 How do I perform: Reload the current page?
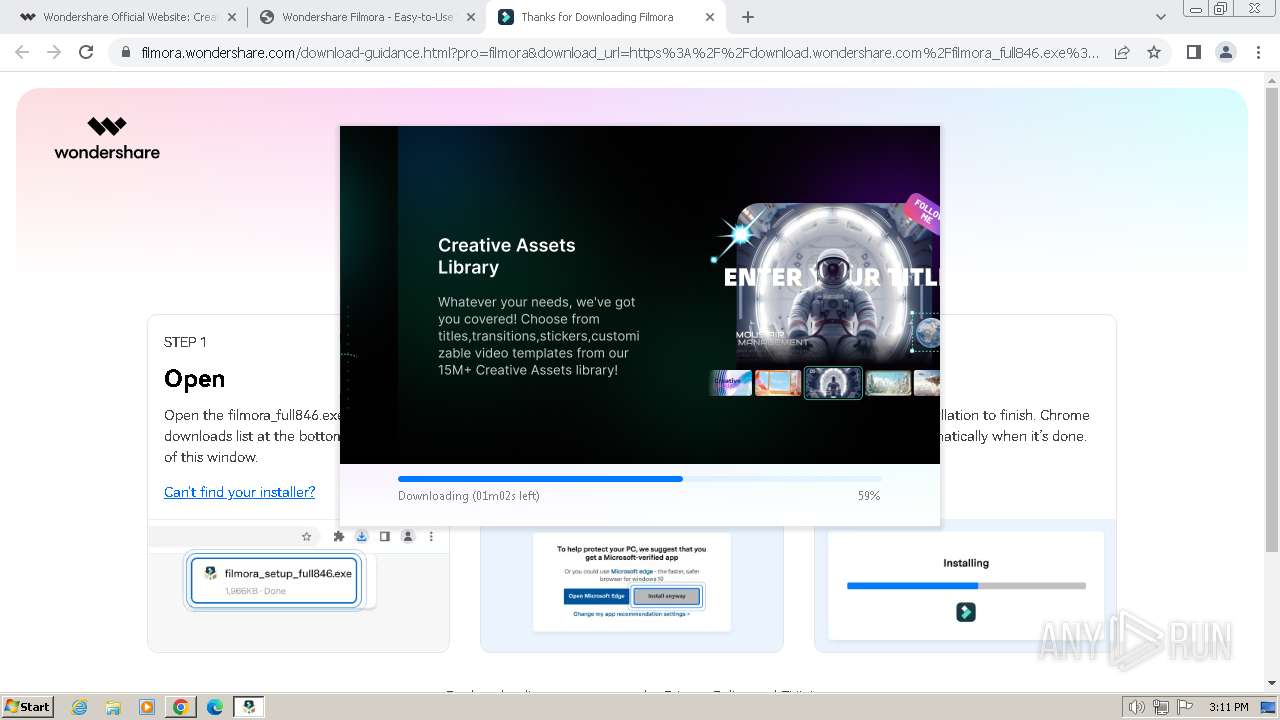click(x=86, y=52)
